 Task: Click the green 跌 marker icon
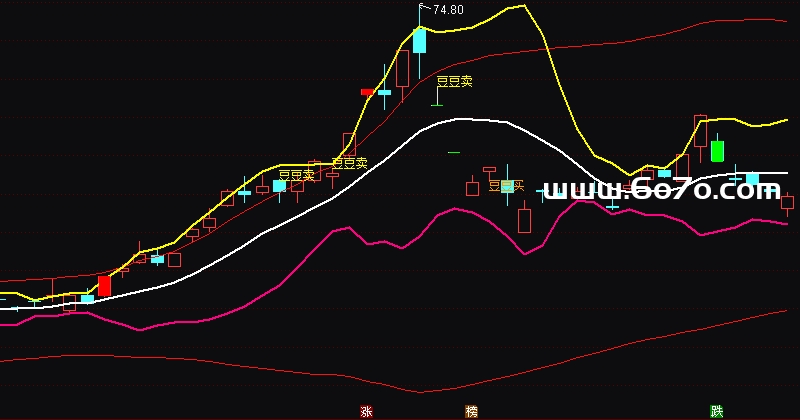(x=716, y=411)
